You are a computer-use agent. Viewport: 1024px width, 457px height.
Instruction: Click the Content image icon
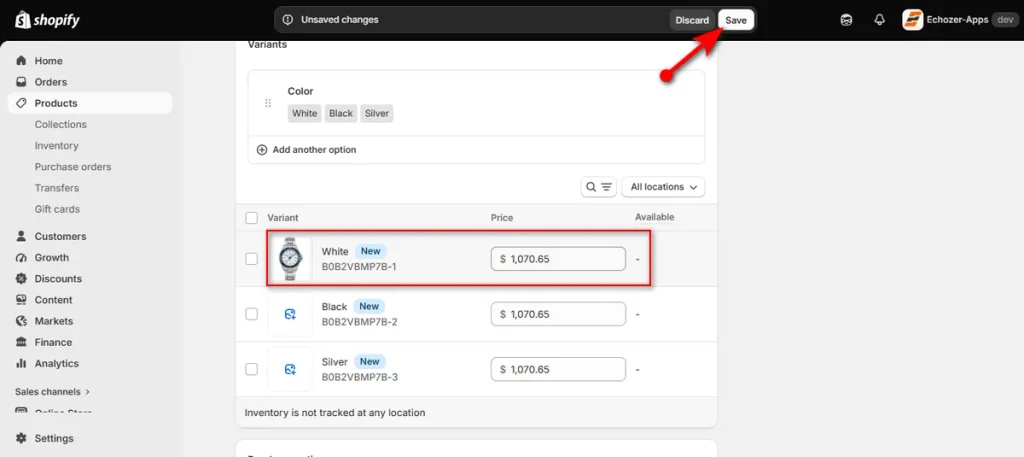click(x=22, y=300)
